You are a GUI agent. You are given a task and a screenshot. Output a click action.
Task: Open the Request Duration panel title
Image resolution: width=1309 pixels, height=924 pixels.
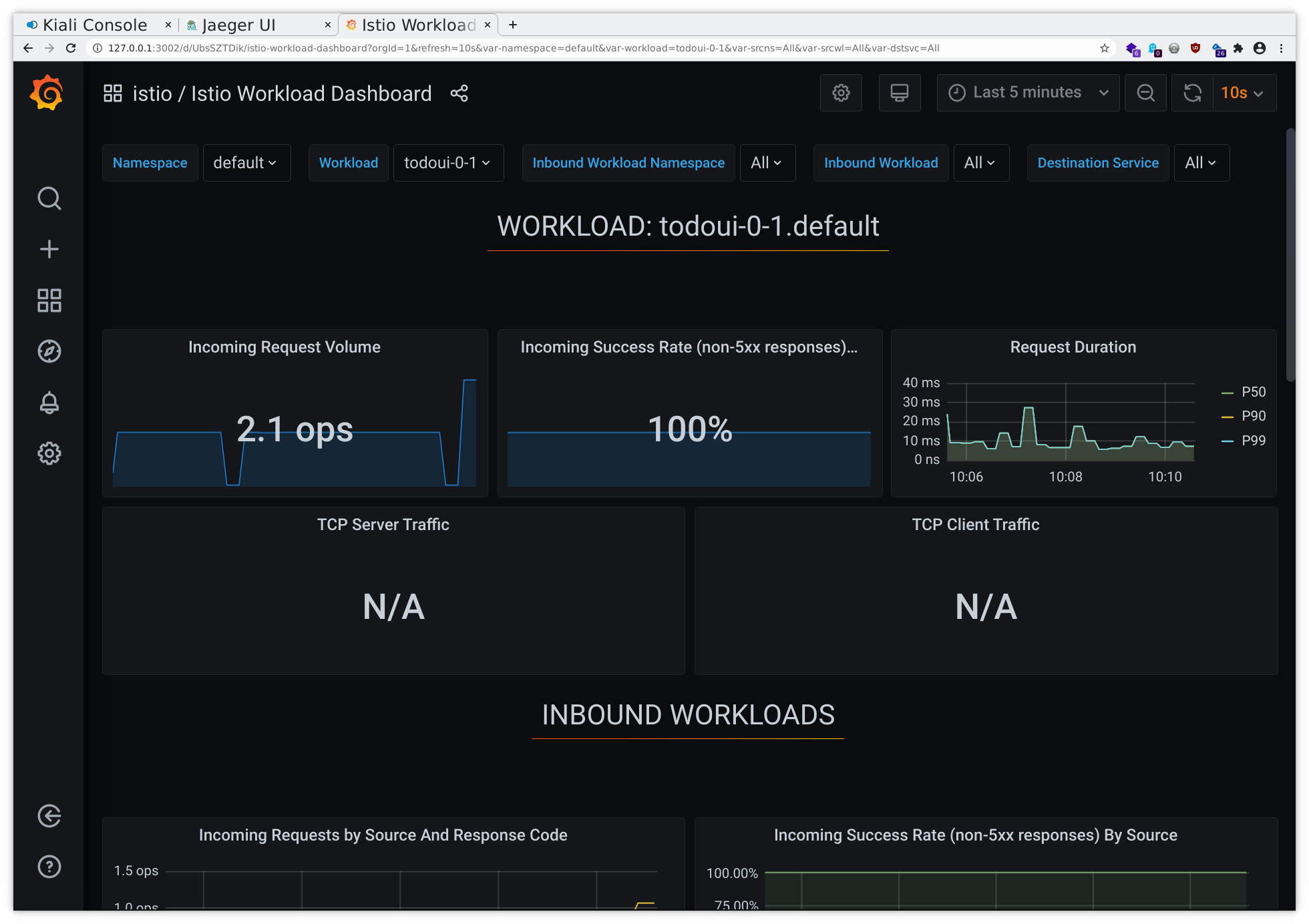[1073, 347]
